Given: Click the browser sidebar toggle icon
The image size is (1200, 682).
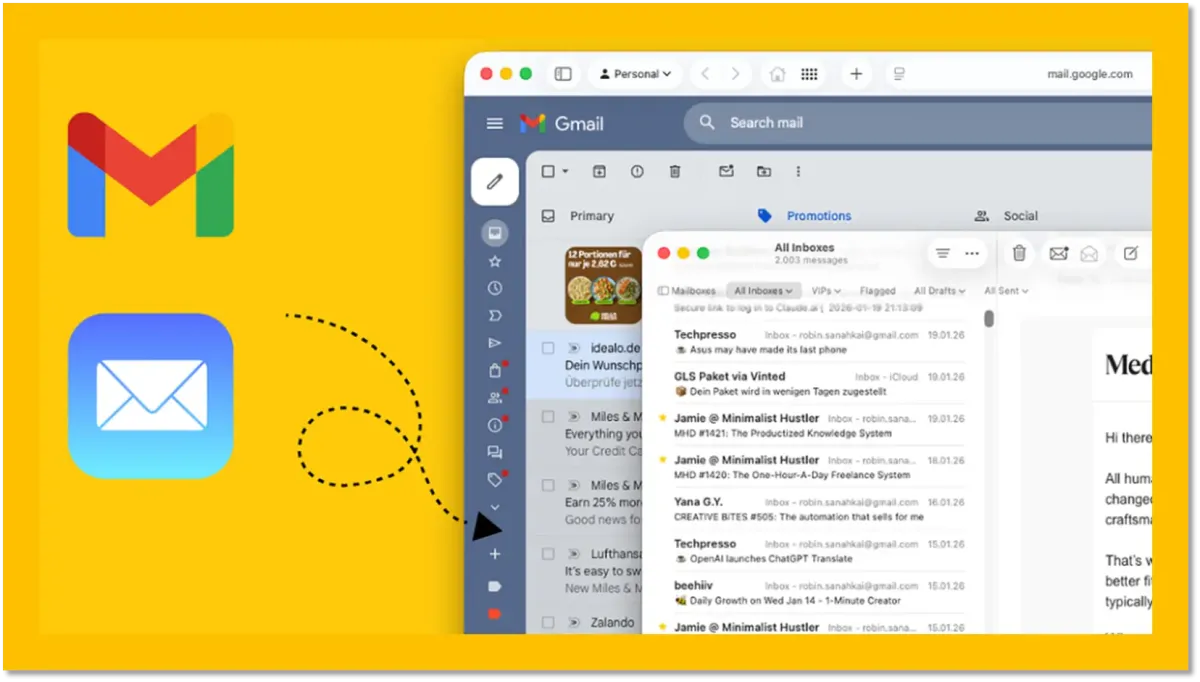Looking at the screenshot, I should pyautogui.click(x=563, y=74).
